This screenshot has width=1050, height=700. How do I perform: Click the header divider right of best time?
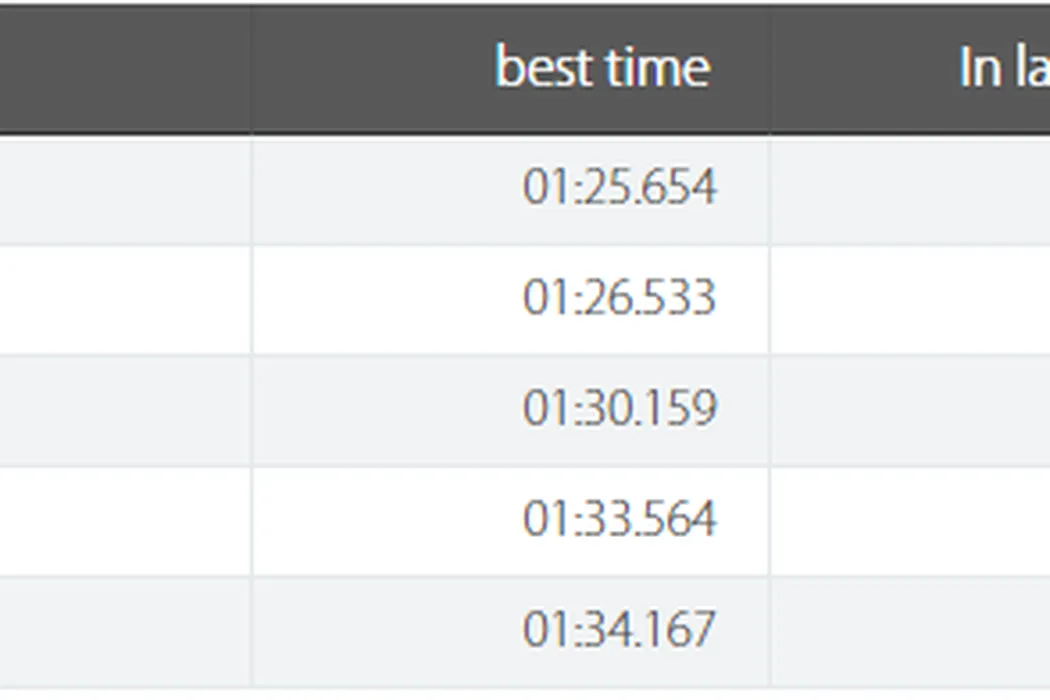point(769,68)
